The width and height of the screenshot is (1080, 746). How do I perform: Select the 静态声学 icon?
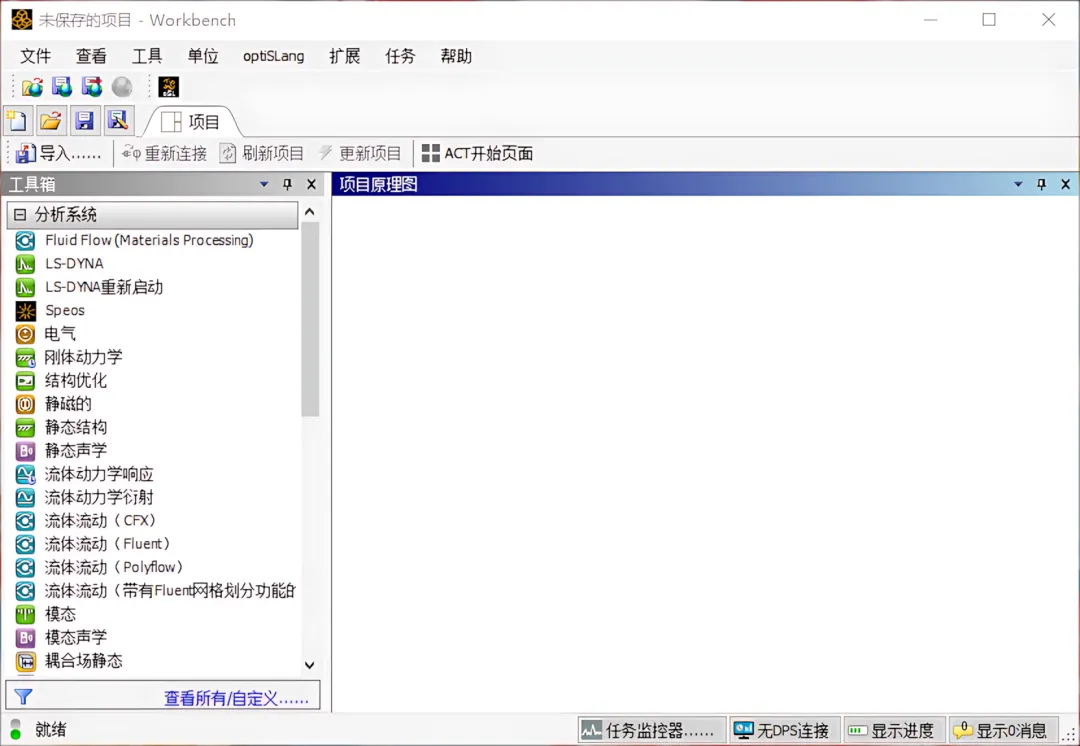click(25, 451)
